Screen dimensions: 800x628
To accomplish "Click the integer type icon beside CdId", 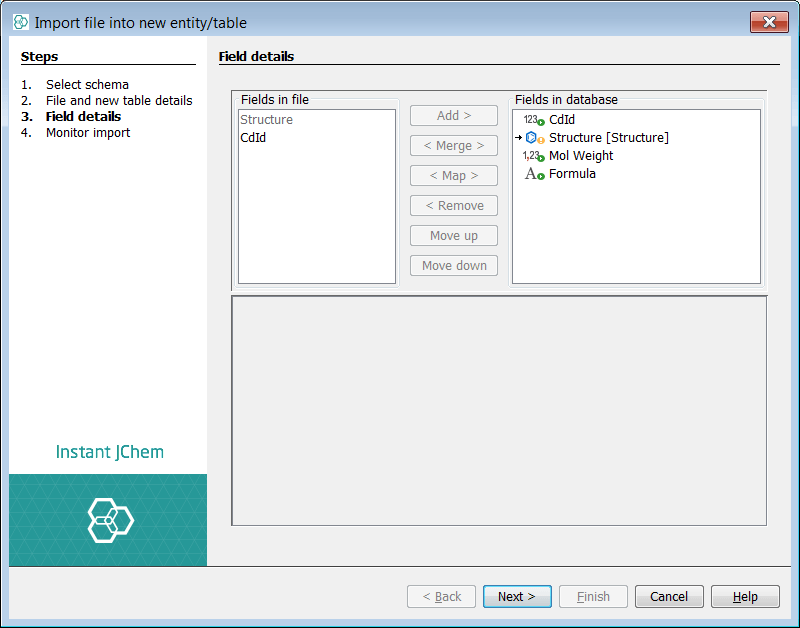I will [x=533, y=120].
